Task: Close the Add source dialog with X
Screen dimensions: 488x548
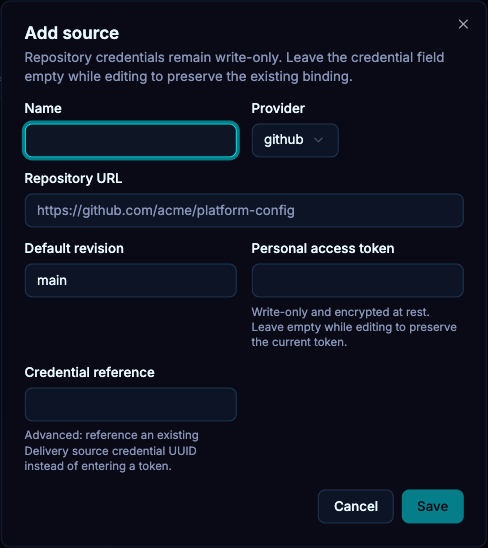Action: [463, 24]
